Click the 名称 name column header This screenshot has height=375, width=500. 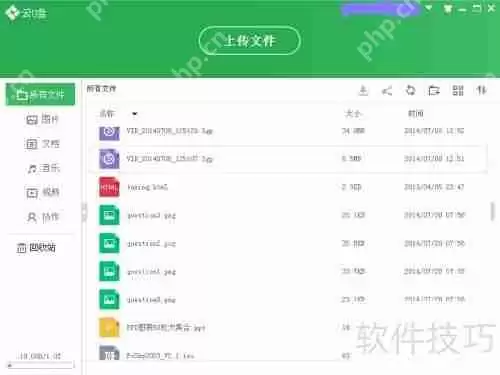(107, 114)
